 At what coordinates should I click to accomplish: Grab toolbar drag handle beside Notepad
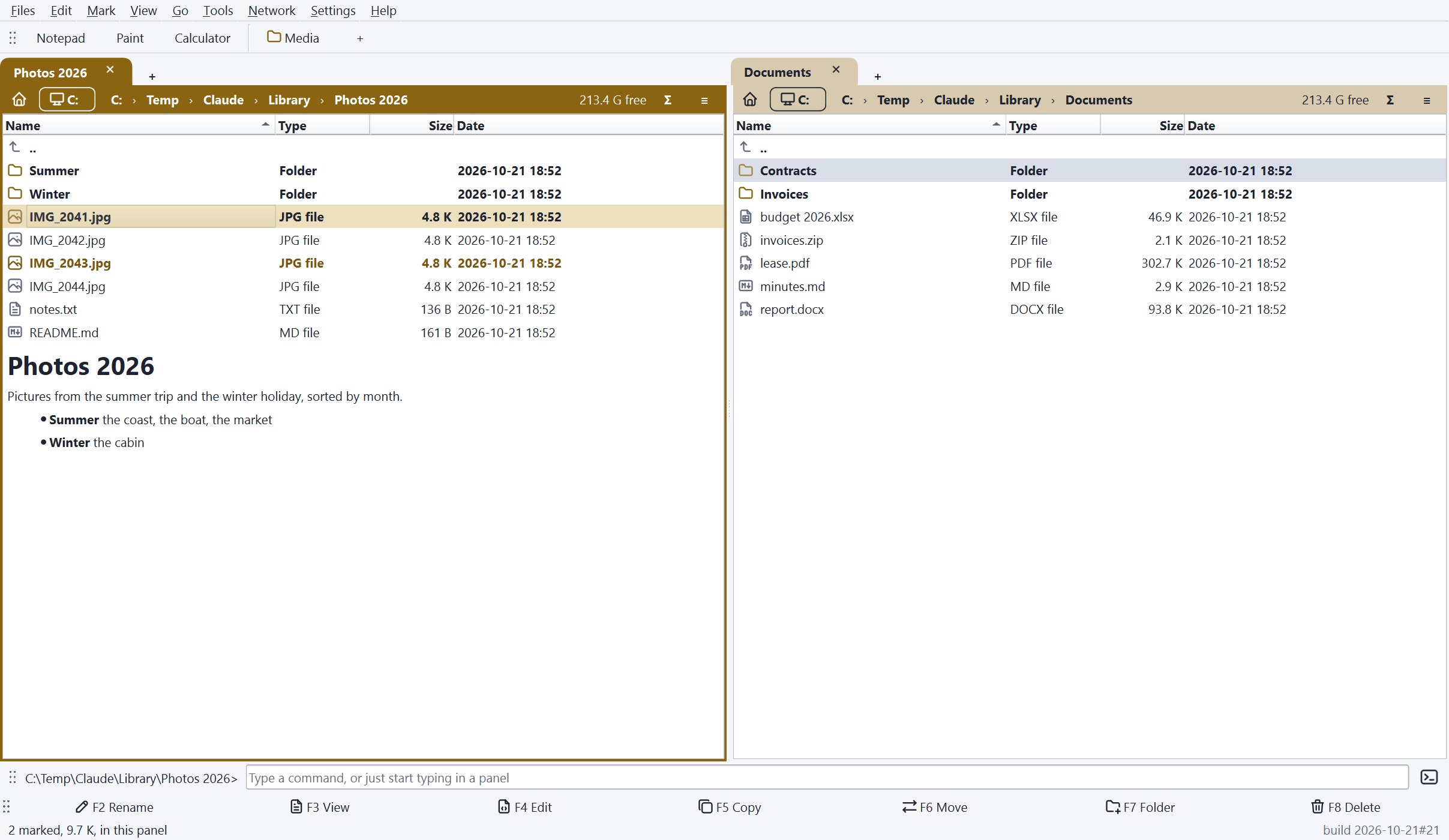click(x=13, y=38)
